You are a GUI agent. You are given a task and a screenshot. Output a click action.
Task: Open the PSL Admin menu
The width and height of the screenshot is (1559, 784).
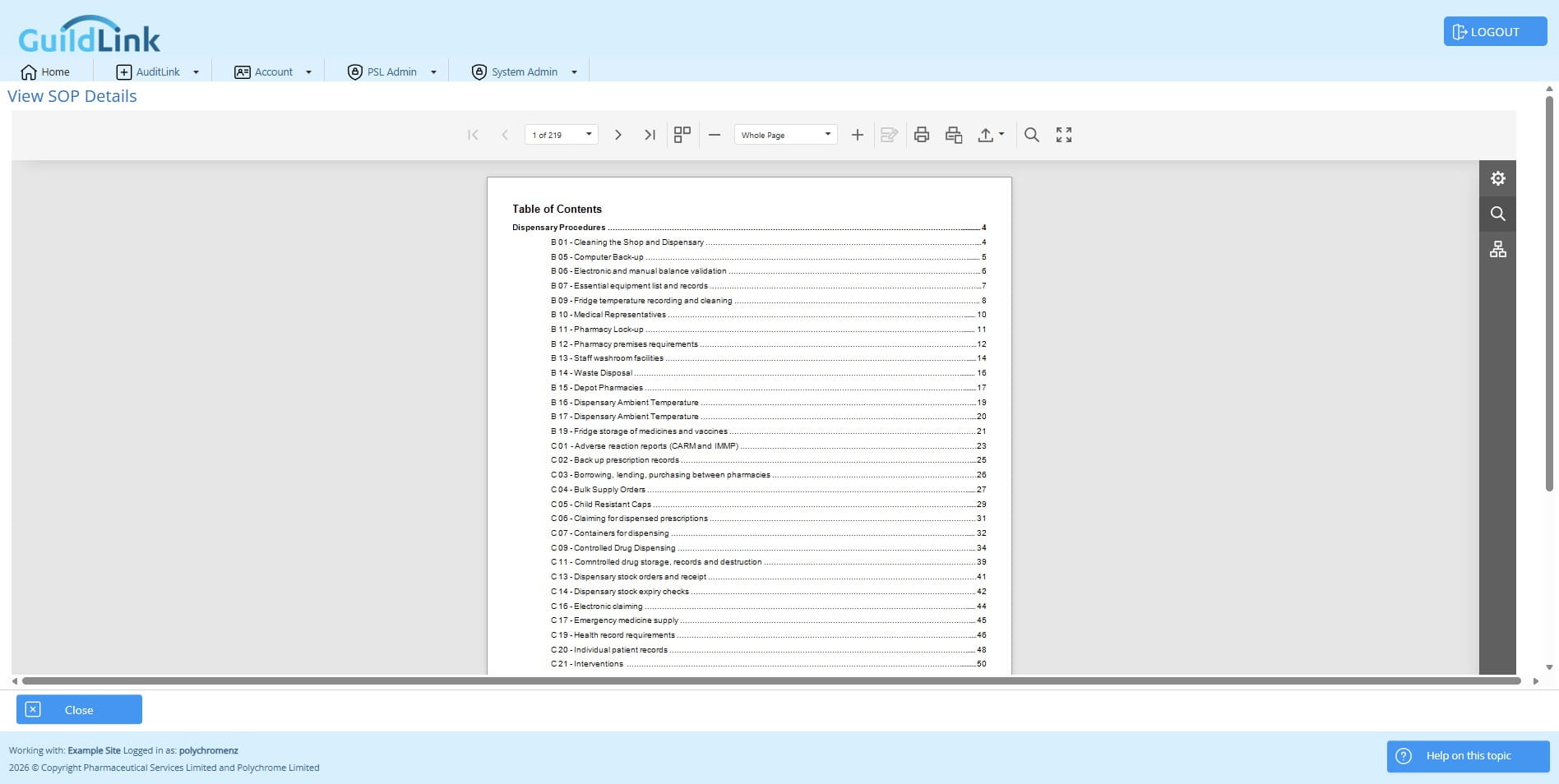382,72
